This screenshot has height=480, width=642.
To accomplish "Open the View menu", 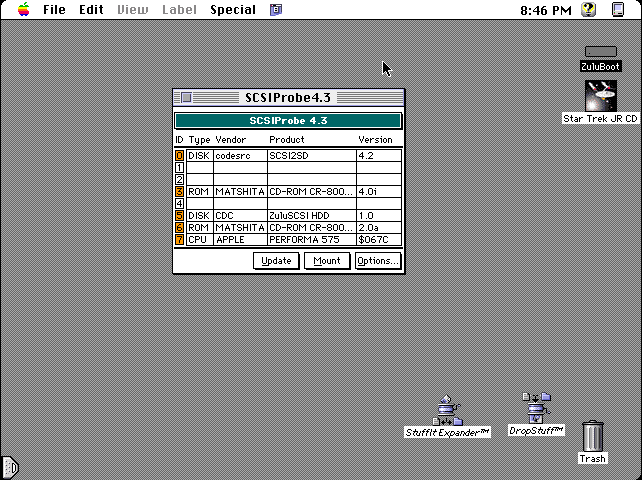I will [133, 9].
